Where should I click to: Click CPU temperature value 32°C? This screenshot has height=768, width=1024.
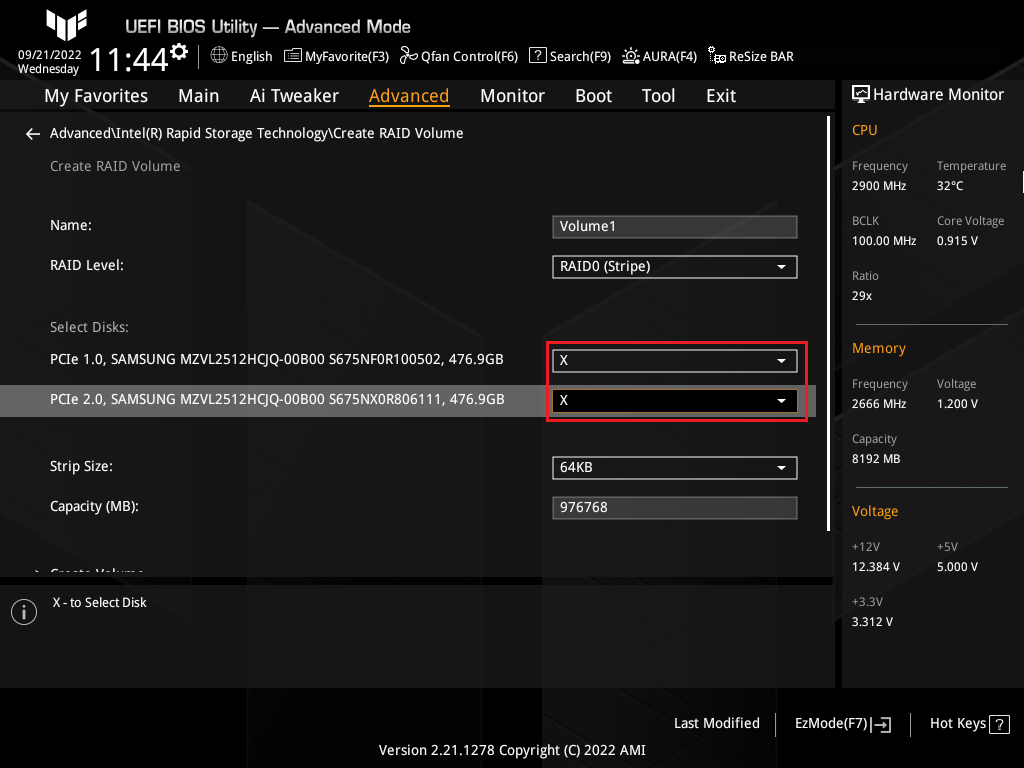[x=950, y=186]
